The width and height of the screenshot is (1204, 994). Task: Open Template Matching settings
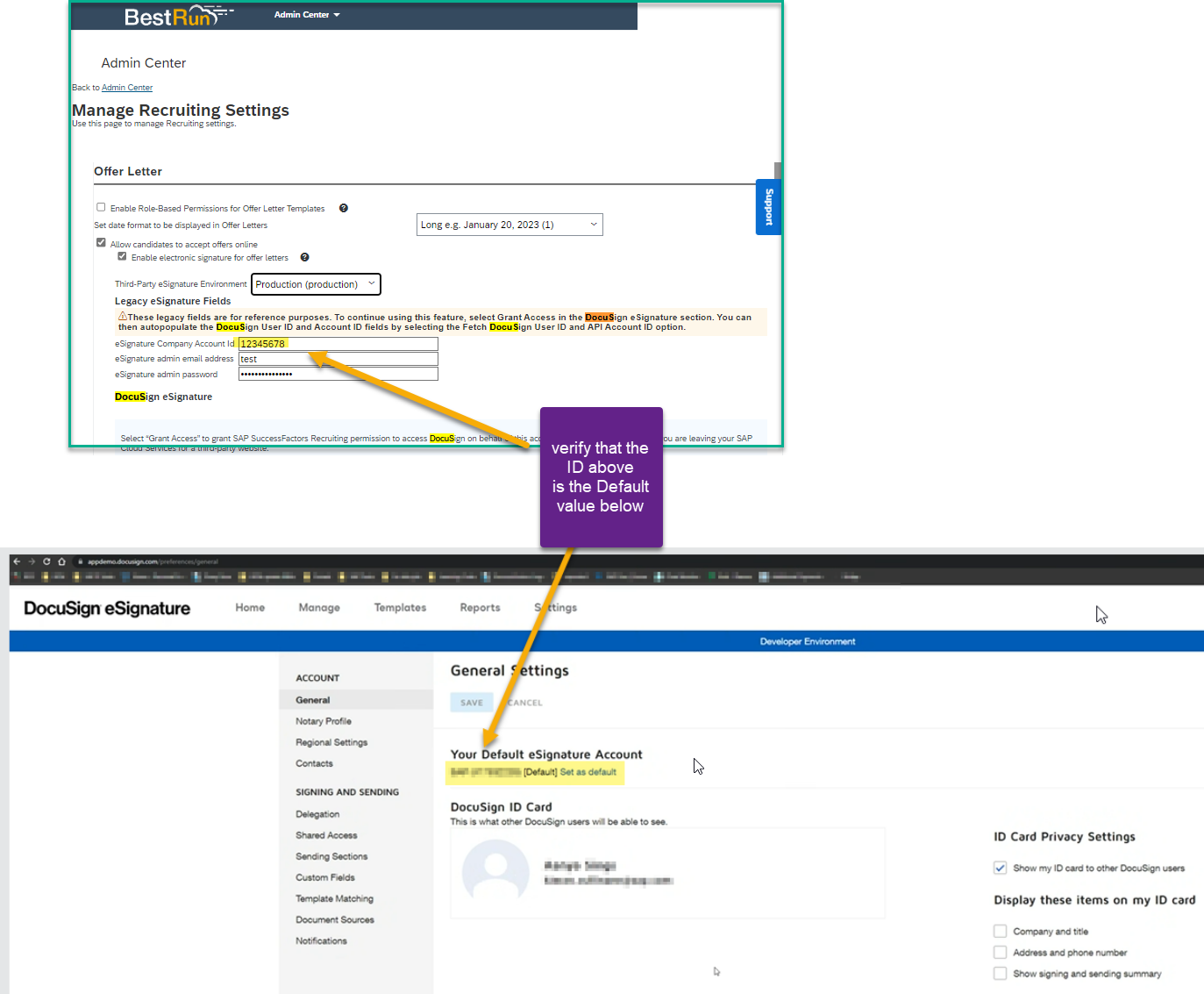[x=334, y=898]
